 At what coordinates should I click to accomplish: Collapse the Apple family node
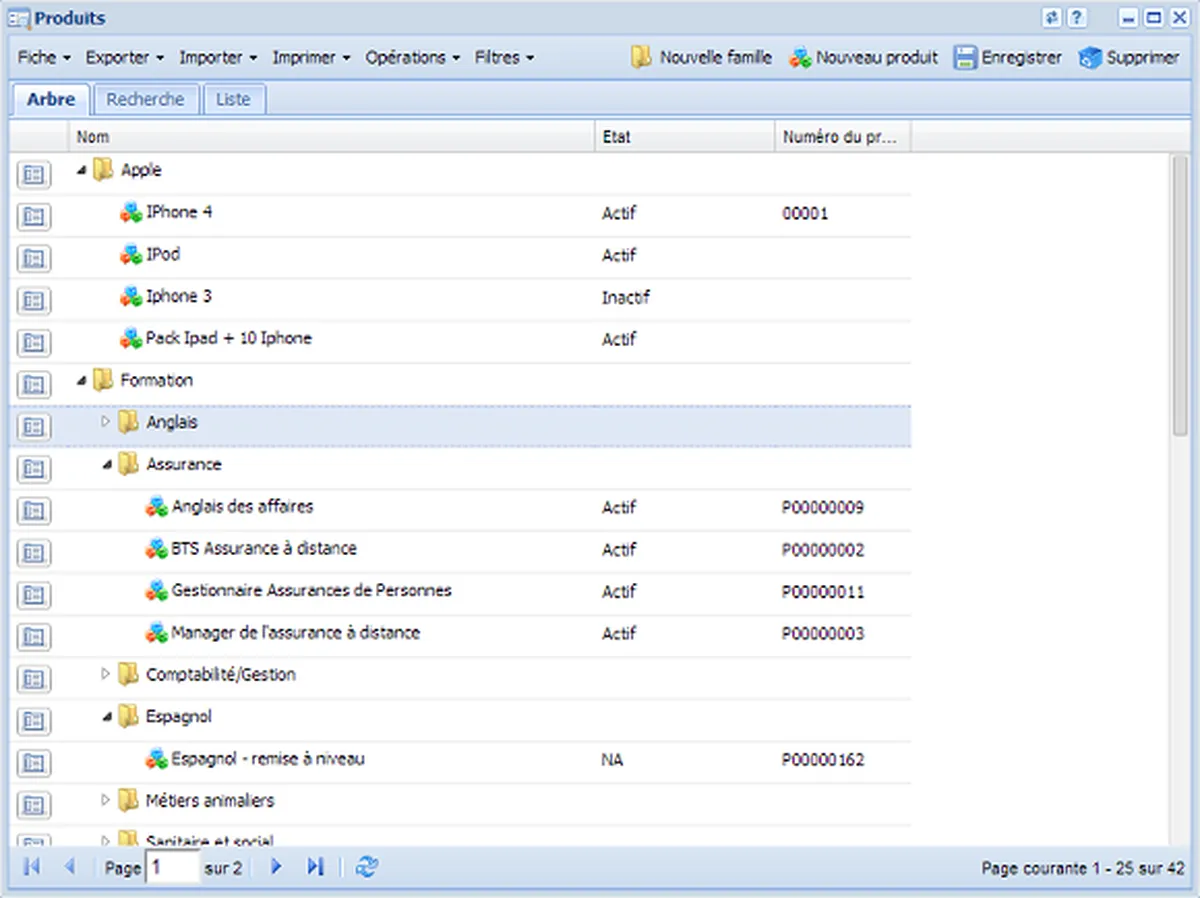pyautogui.click(x=81, y=171)
